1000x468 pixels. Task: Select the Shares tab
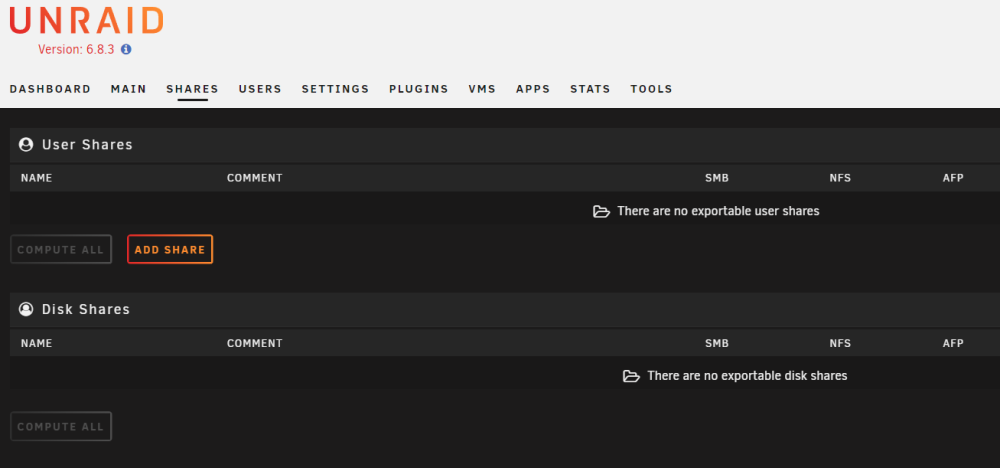point(193,89)
